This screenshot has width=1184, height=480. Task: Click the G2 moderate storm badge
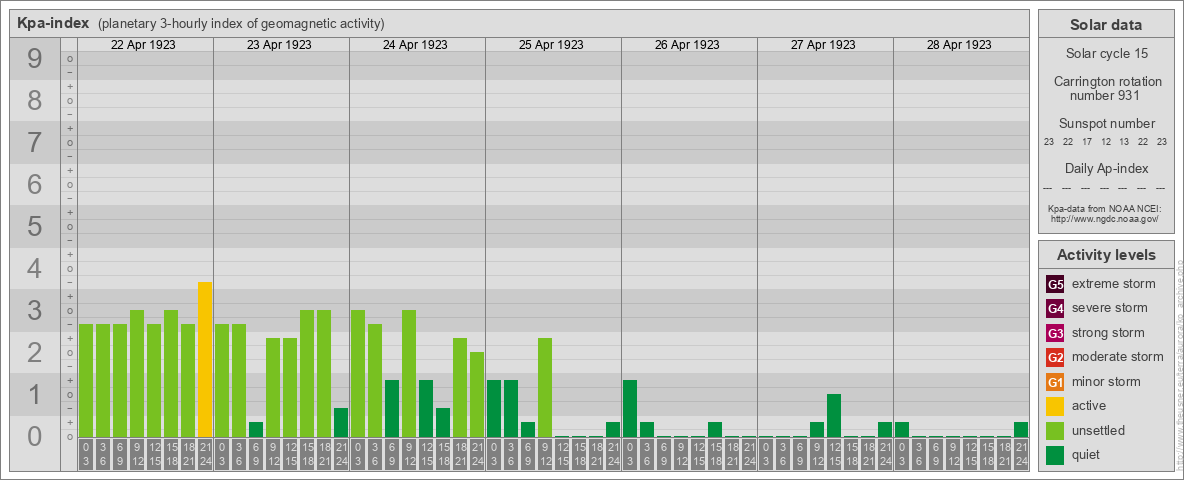(1055, 357)
